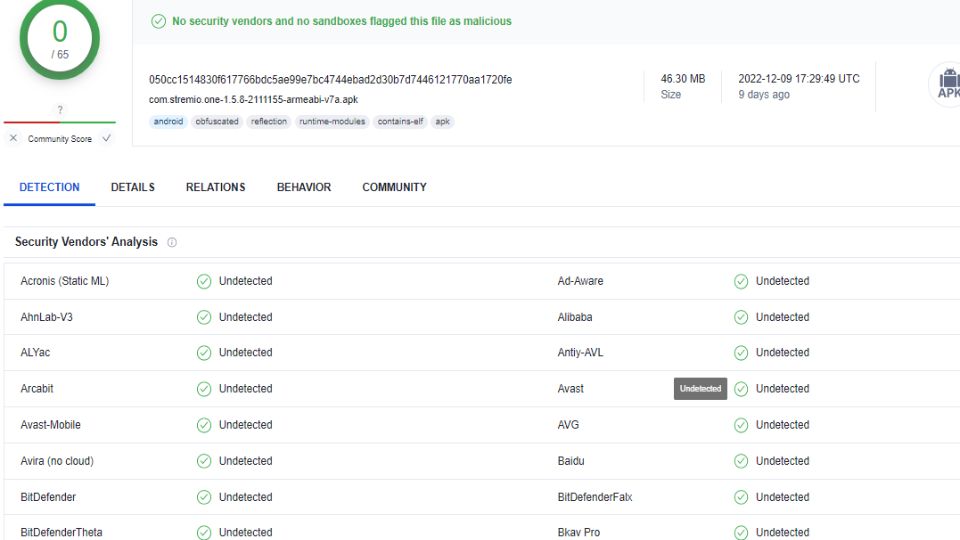Click the Undetected tooltip next to Avast
960x540 pixels.
coord(700,389)
